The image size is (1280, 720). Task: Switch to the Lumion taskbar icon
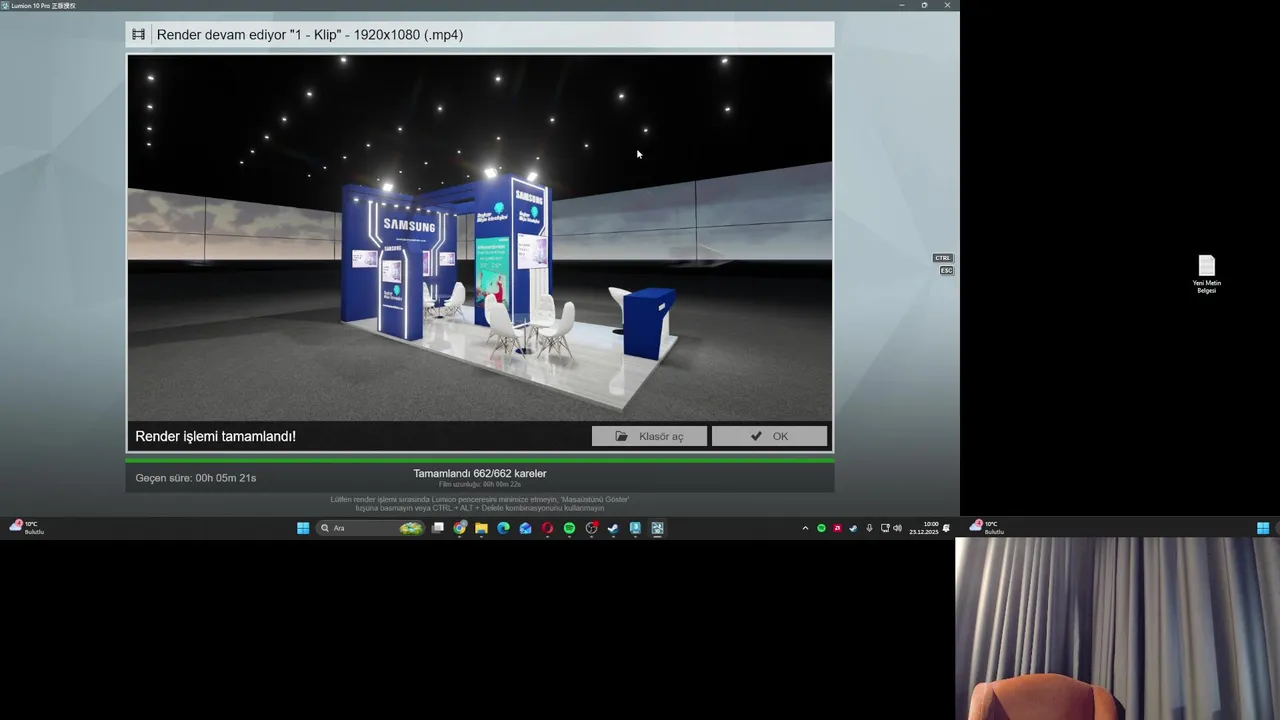point(657,528)
